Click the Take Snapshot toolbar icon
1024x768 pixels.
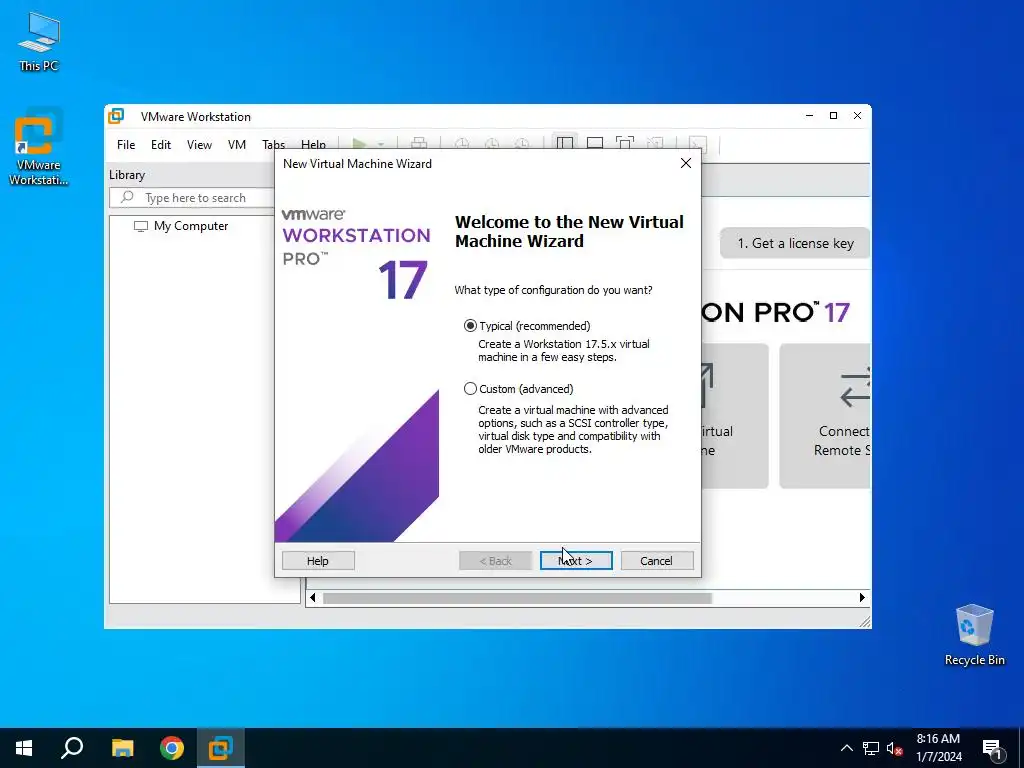point(462,144)
